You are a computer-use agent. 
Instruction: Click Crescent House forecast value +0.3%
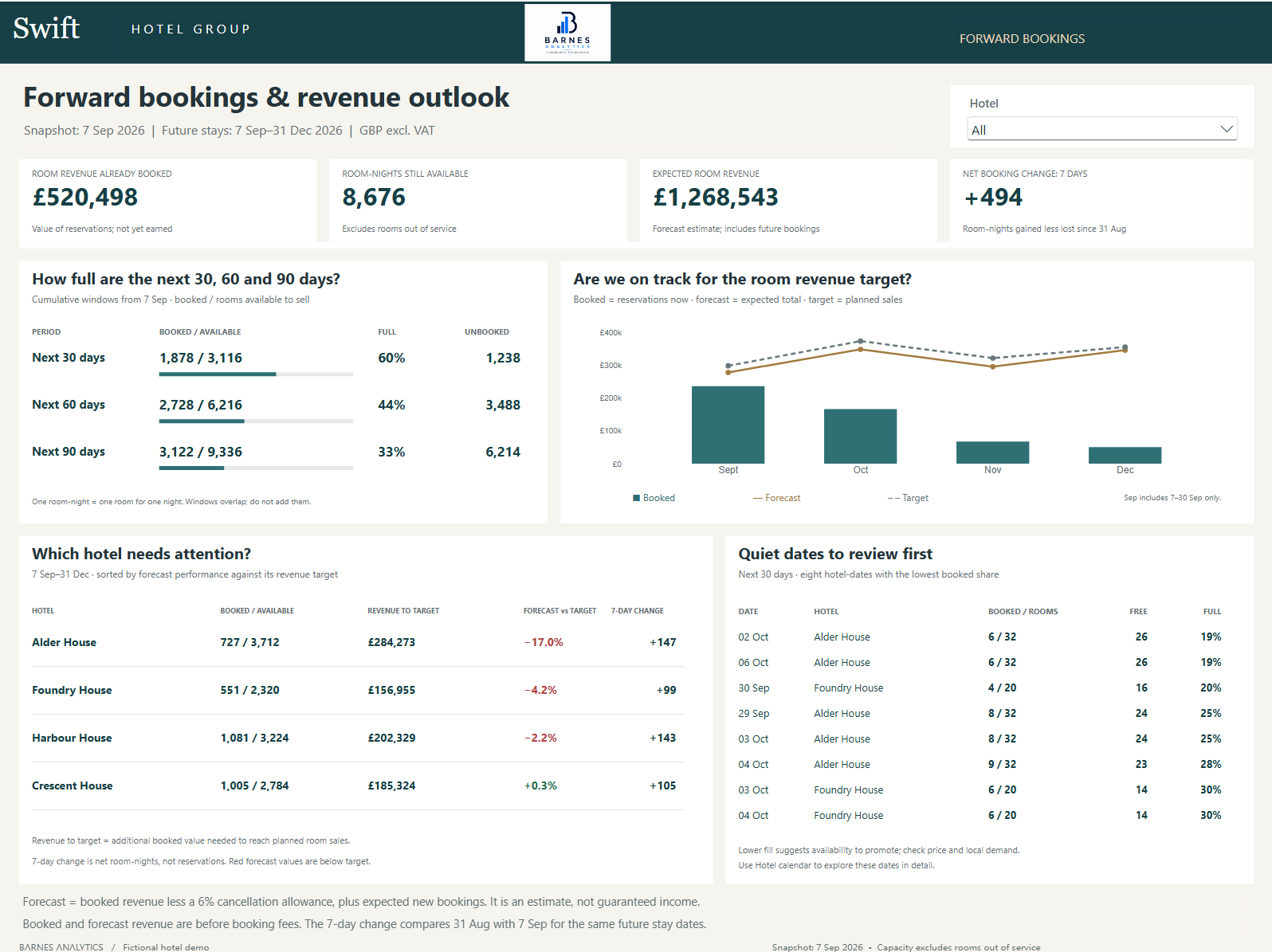(540, 785)
